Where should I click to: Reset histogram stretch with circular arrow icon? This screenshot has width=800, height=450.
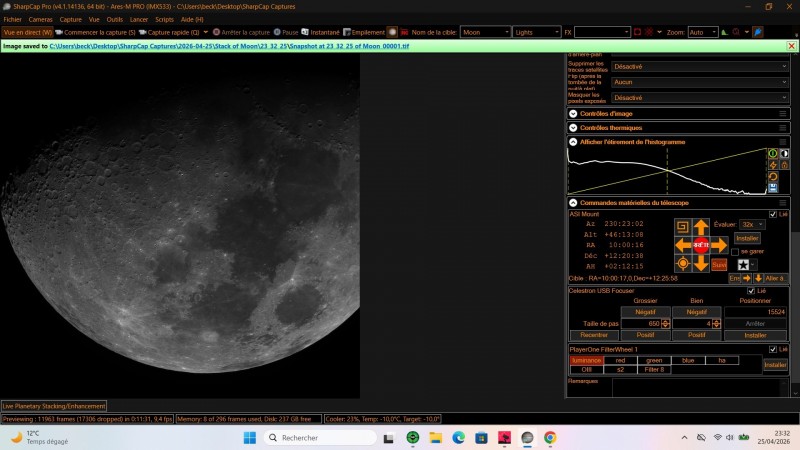coord(773,177)
